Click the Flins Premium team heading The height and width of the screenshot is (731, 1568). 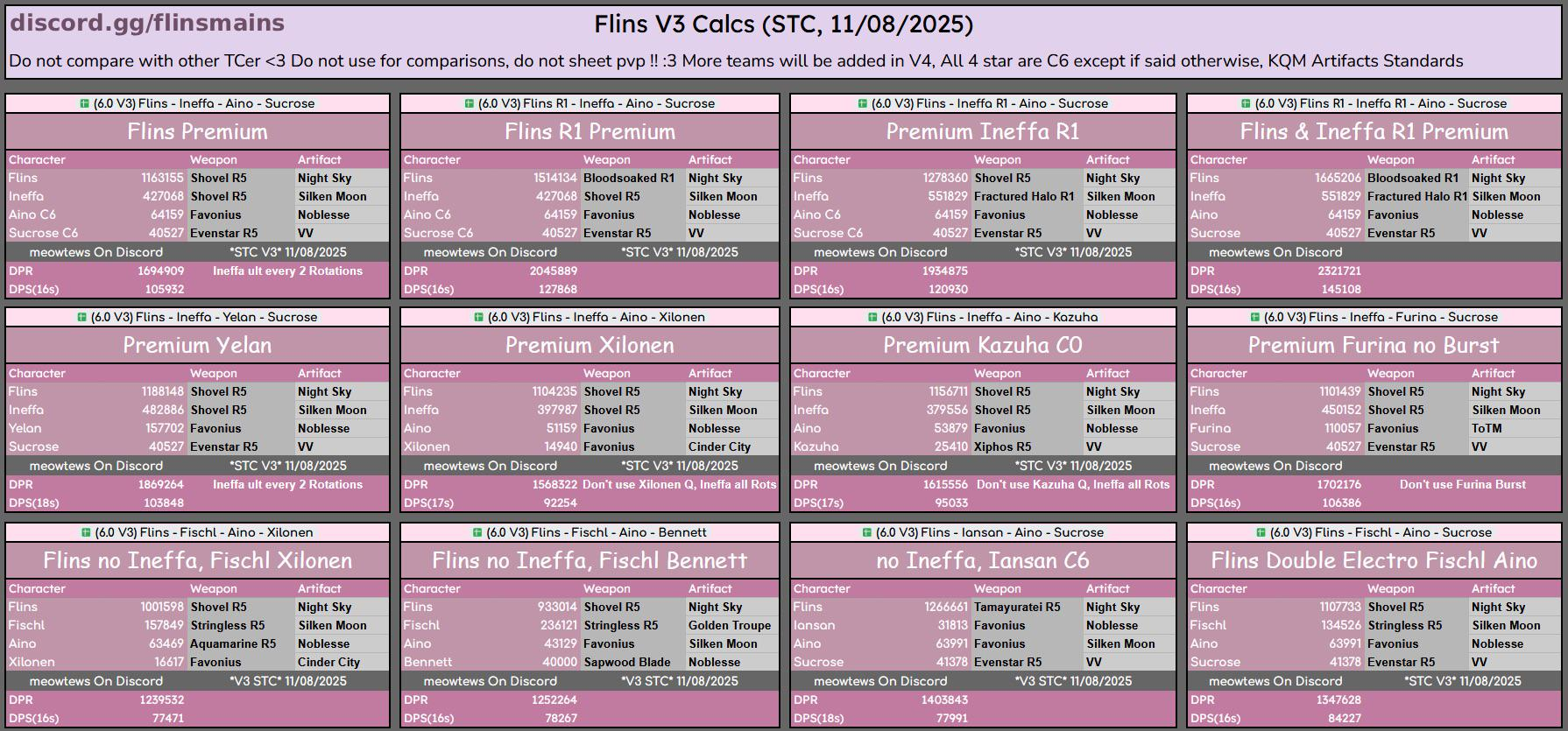click(197, 131)
